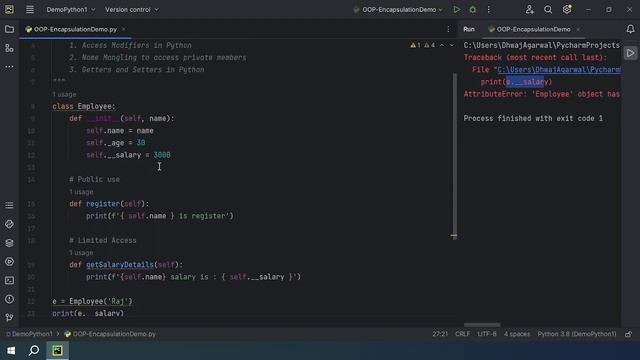The width and height of the screenshot is (640, 360).
Task: Expand Version control dropdown
Action: (131, 9)
